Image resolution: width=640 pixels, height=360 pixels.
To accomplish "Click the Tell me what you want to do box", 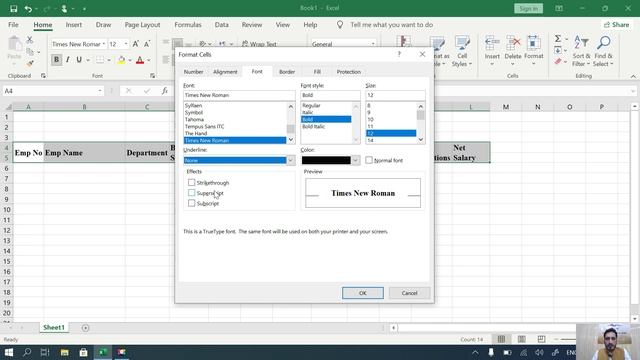I will 391,25.
